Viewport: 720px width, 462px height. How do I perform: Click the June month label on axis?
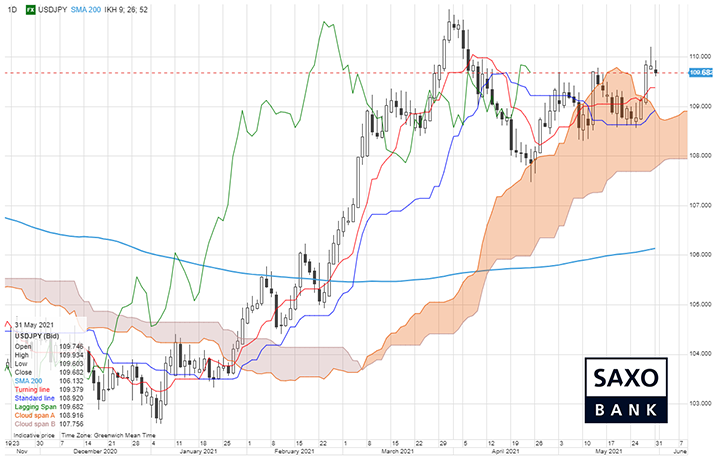681,451
